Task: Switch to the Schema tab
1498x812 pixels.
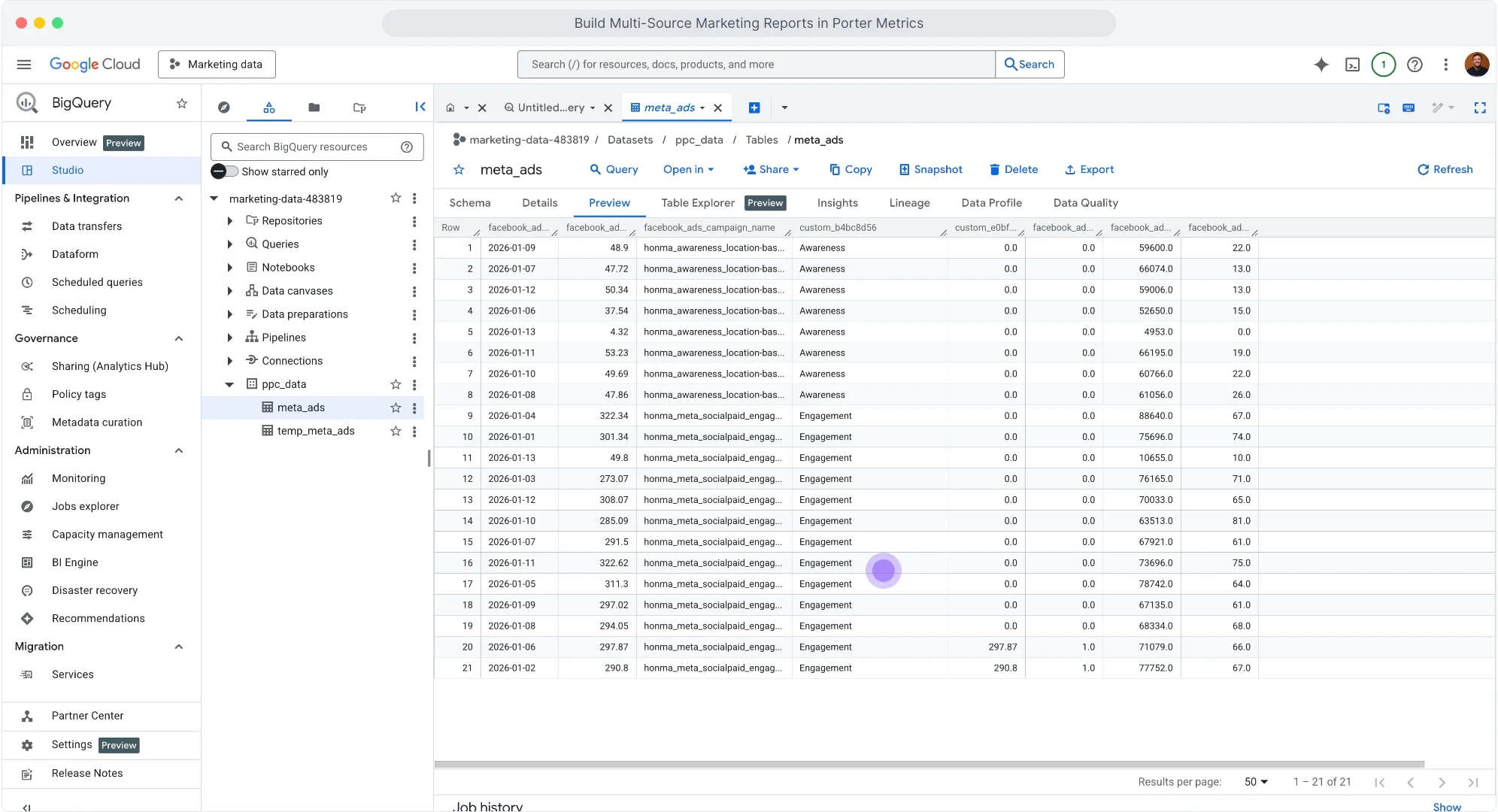Action: (469, 203)
